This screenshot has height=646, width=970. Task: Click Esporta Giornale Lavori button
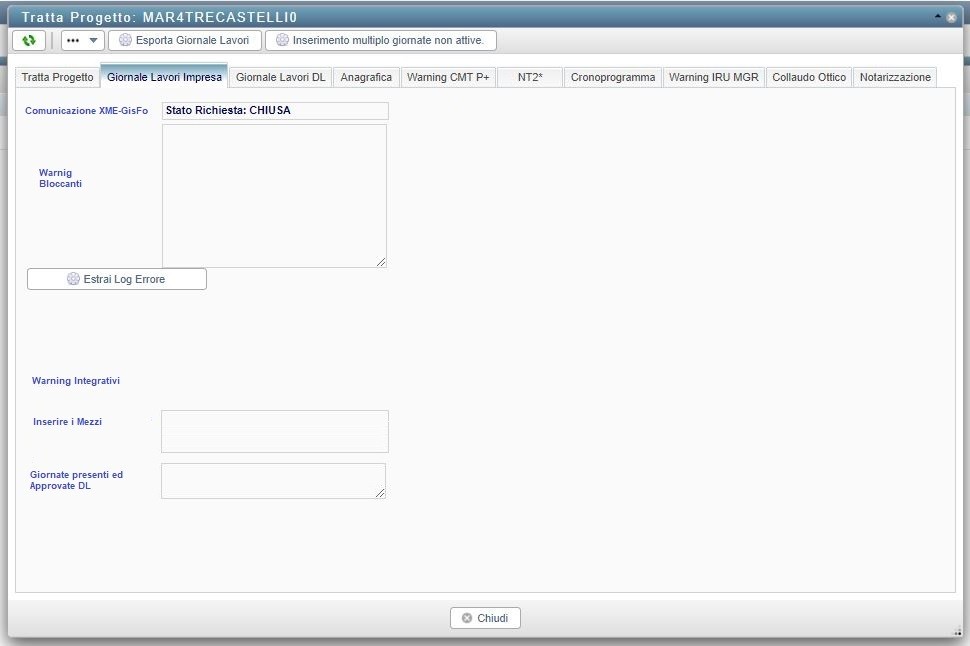(185, 40)
